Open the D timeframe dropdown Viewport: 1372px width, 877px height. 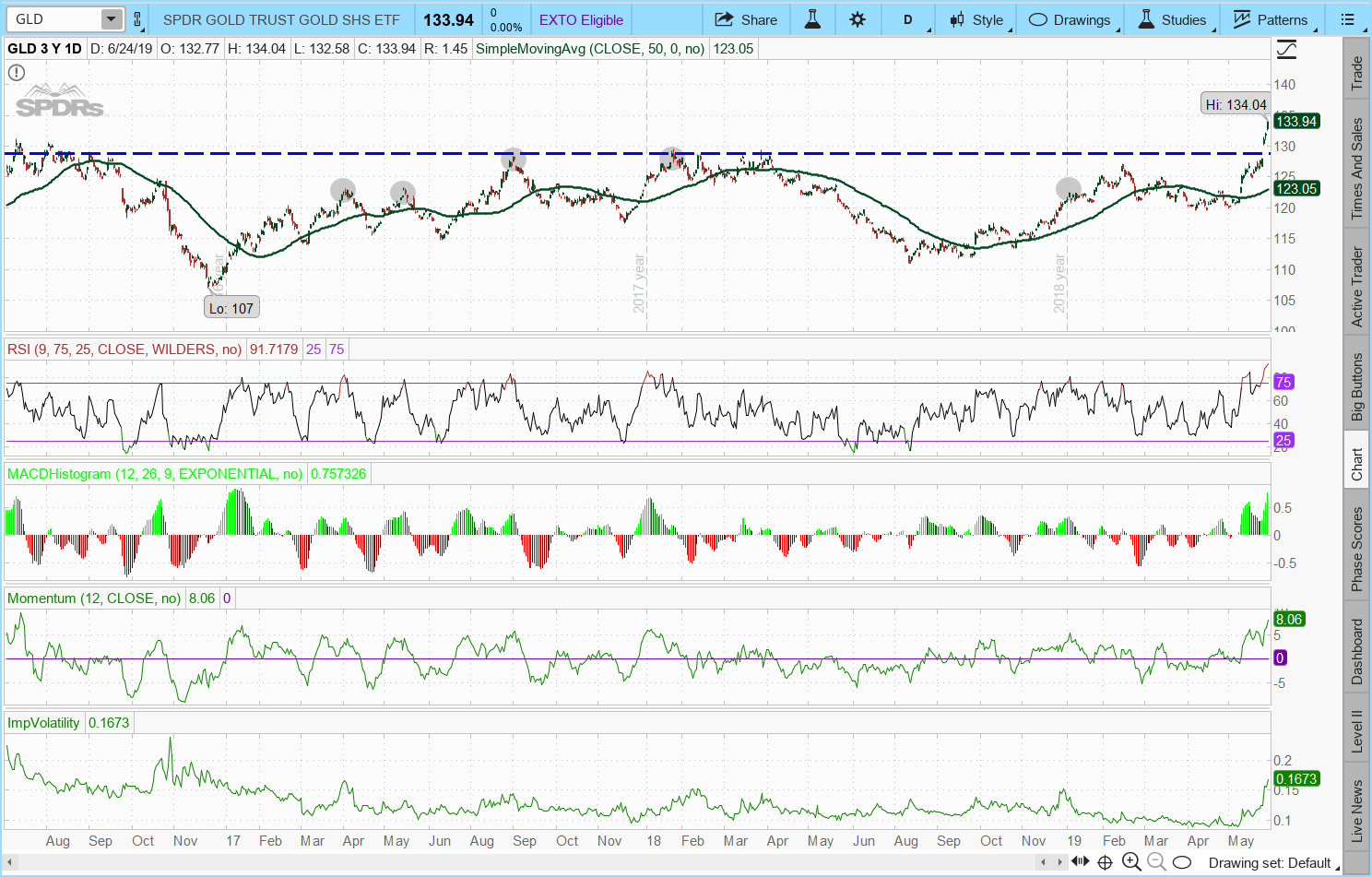click(x=908, y=19)
